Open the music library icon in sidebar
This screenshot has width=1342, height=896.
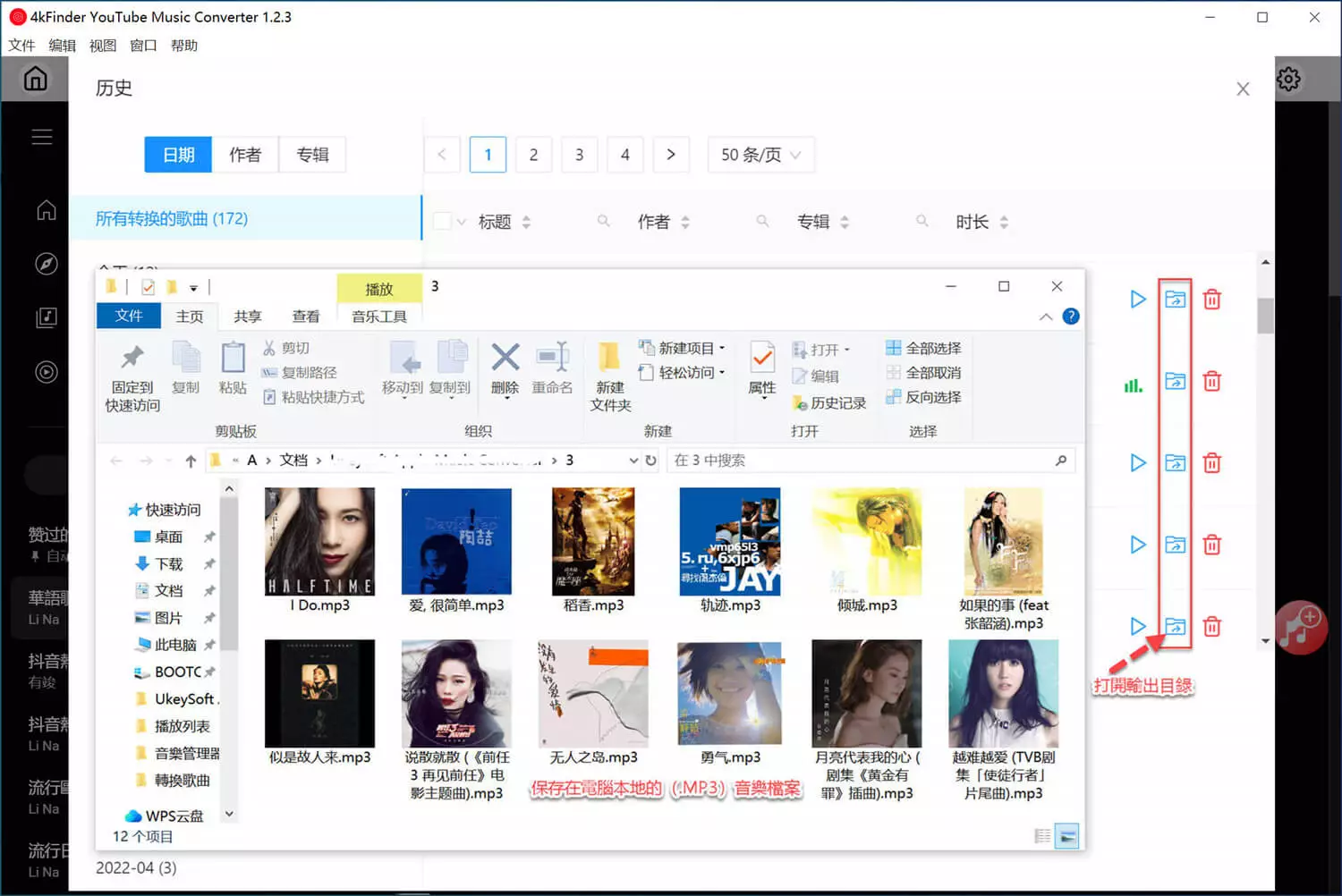point(47,317)
